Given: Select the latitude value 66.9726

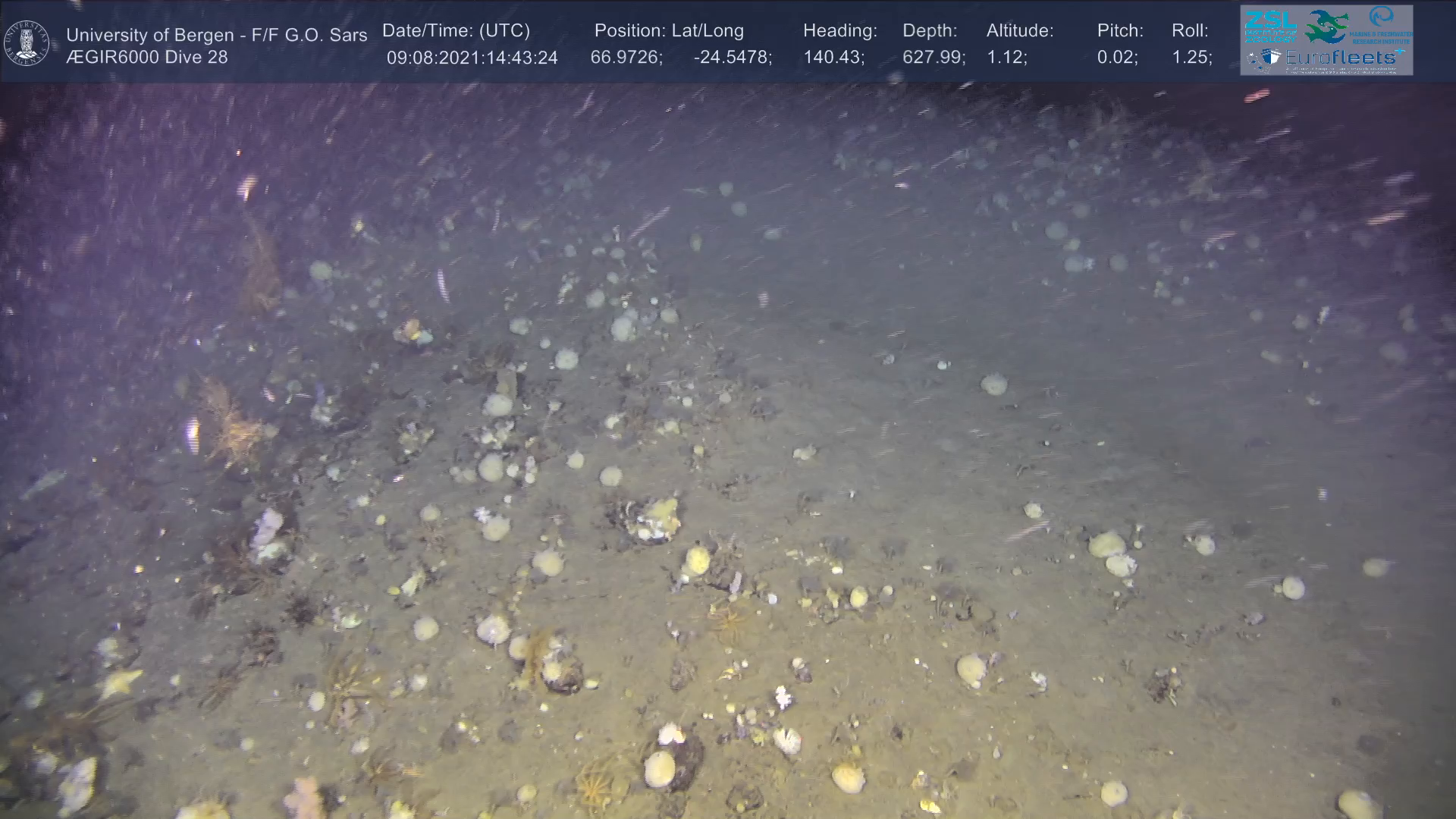Looking at the screenshot, I should point(625,58).
